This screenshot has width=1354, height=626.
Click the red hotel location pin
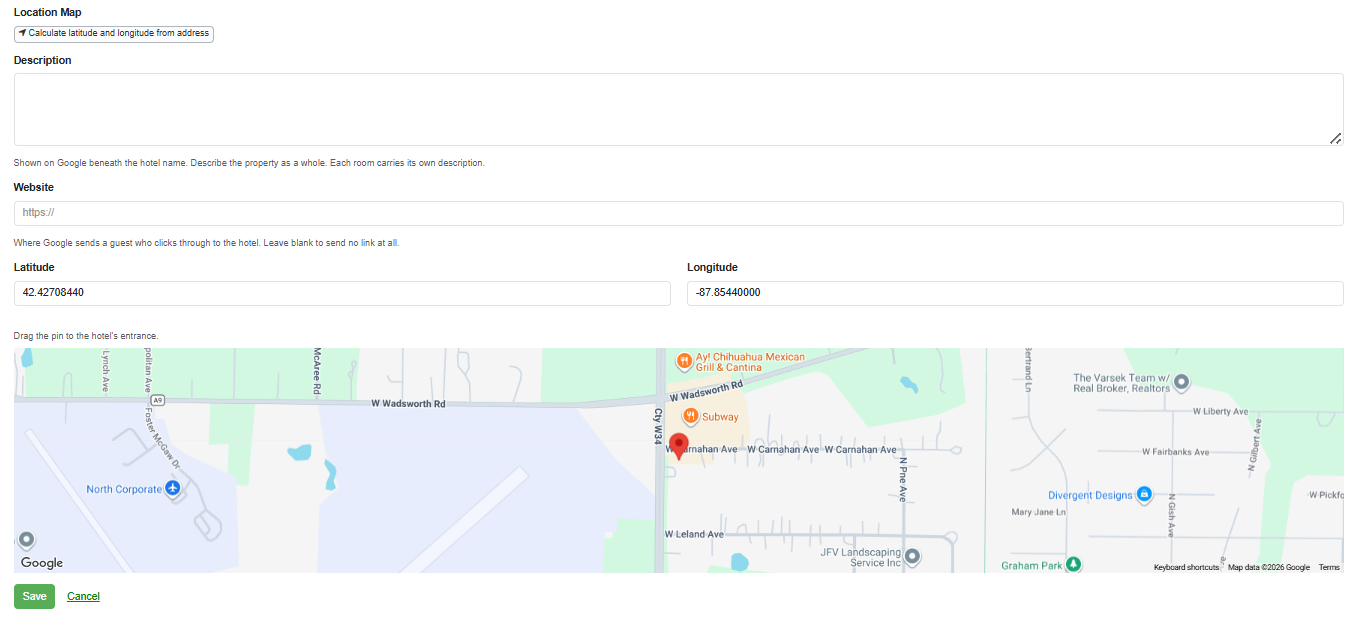[679, 446]
